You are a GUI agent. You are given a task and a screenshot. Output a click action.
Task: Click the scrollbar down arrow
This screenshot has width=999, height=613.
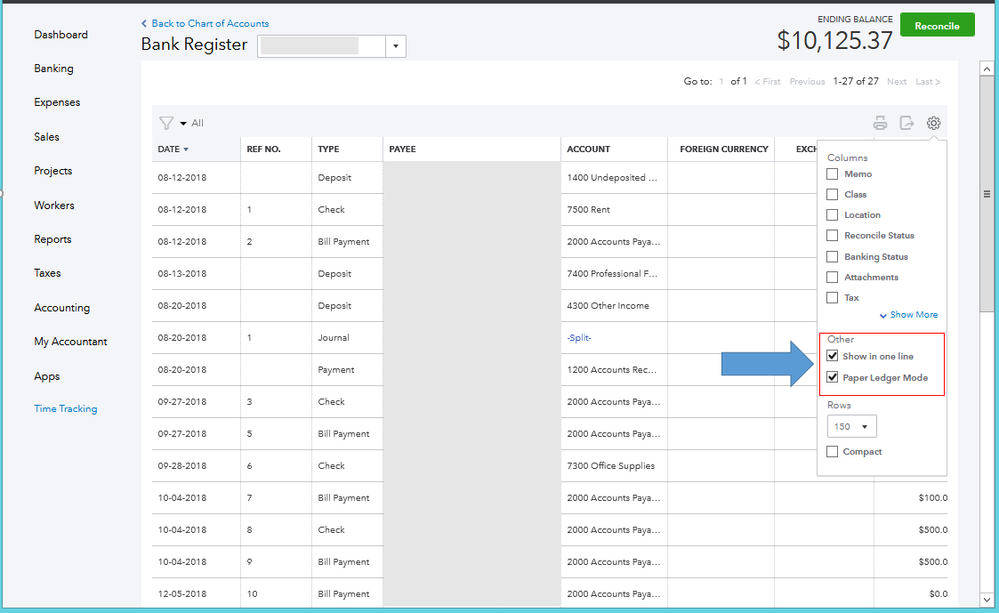[986, 600]
